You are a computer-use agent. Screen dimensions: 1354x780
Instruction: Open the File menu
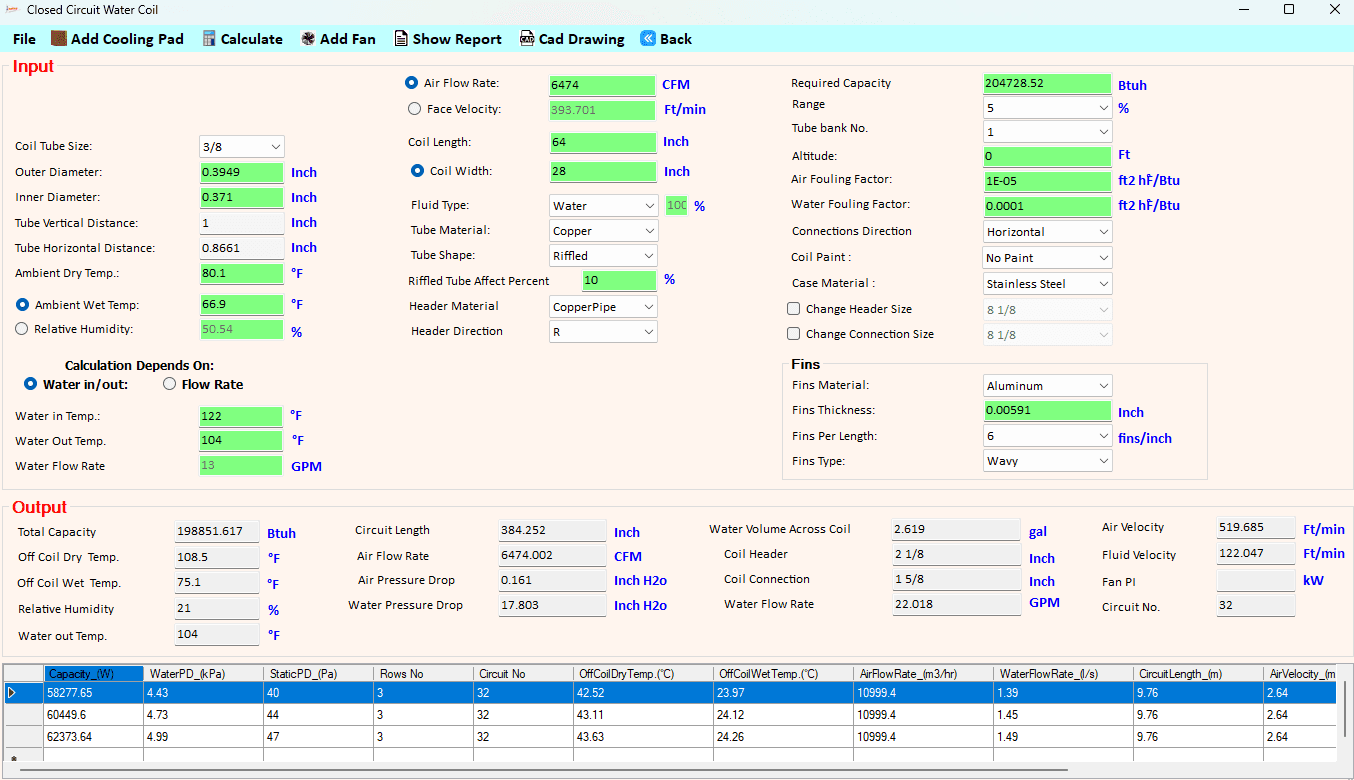pos(25,39)
